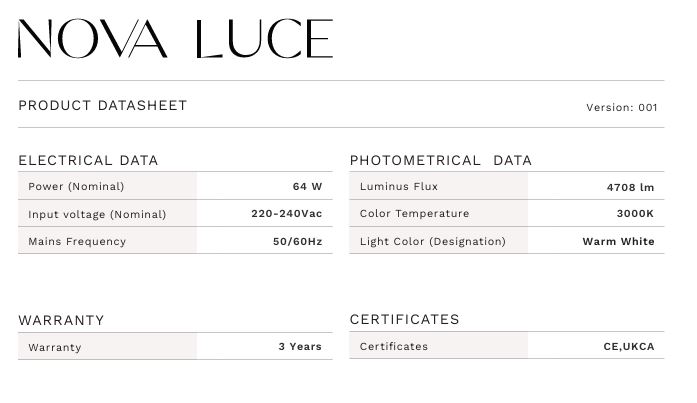
Task: Click the Input voltage (Nominal) label
Action: [97, 214]
